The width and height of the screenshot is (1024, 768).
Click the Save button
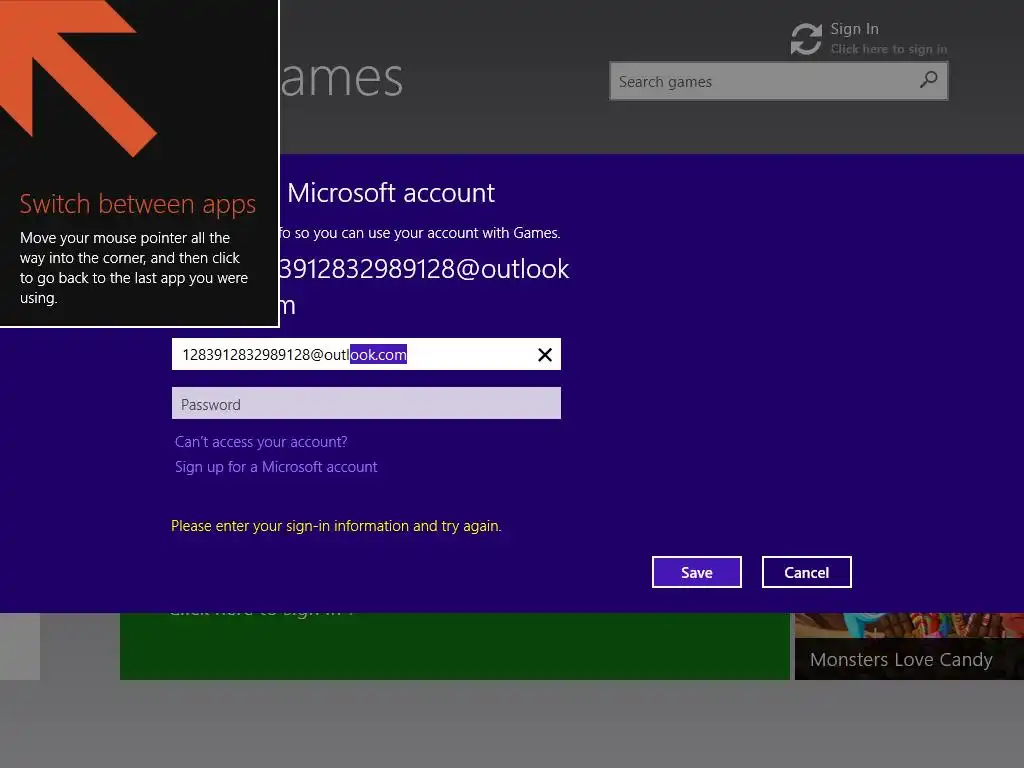pos(697,572)
